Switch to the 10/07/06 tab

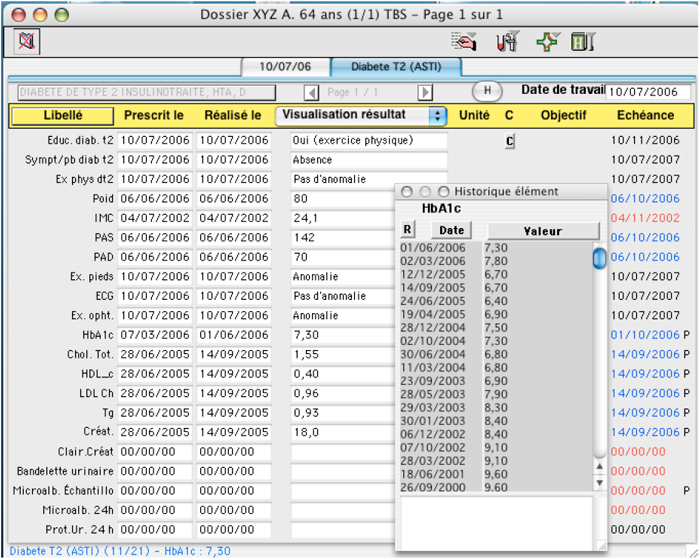285,67
